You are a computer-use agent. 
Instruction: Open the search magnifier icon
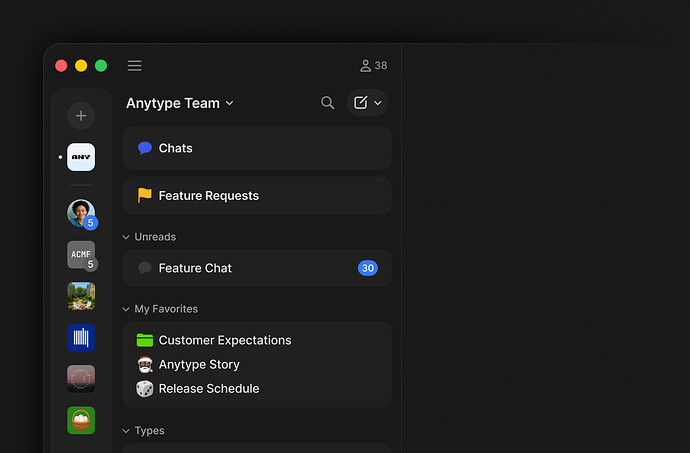tap(327, 103)
